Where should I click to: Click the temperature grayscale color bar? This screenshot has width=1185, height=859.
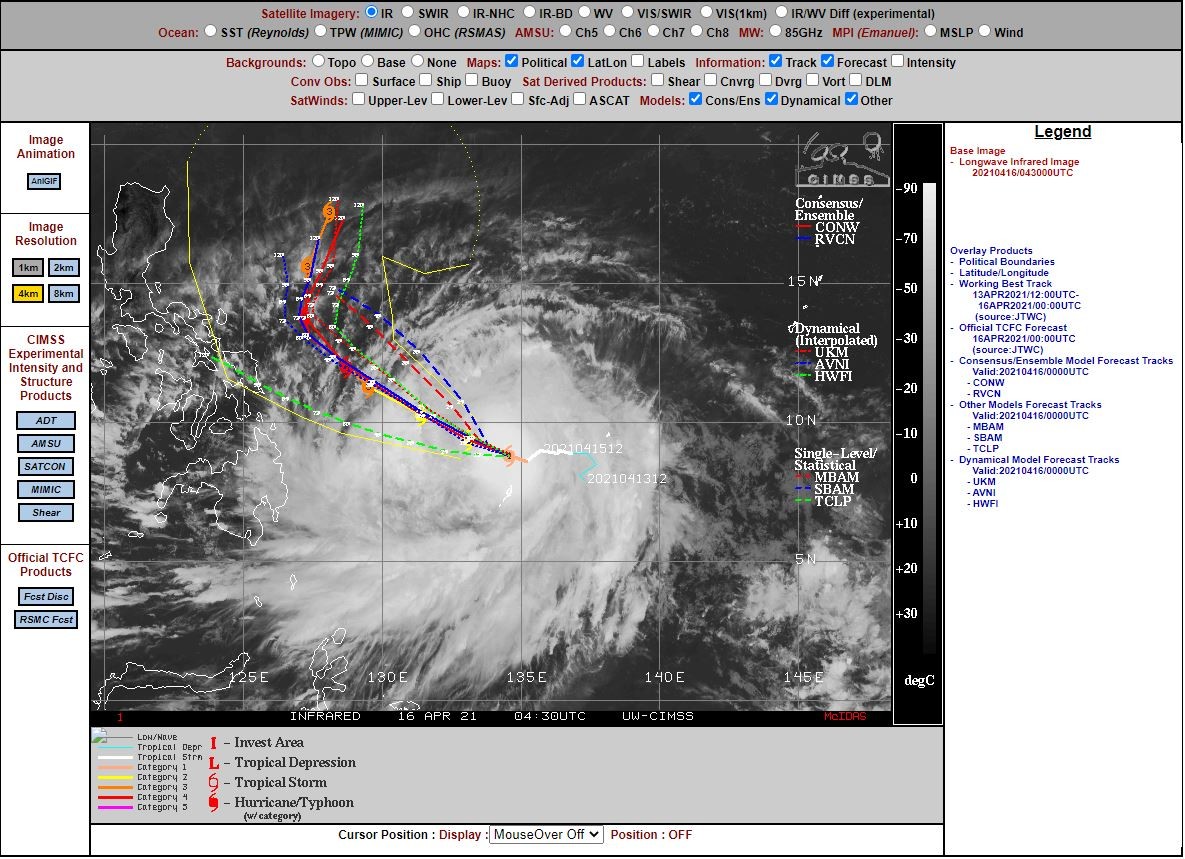click(x=930, y=418)
